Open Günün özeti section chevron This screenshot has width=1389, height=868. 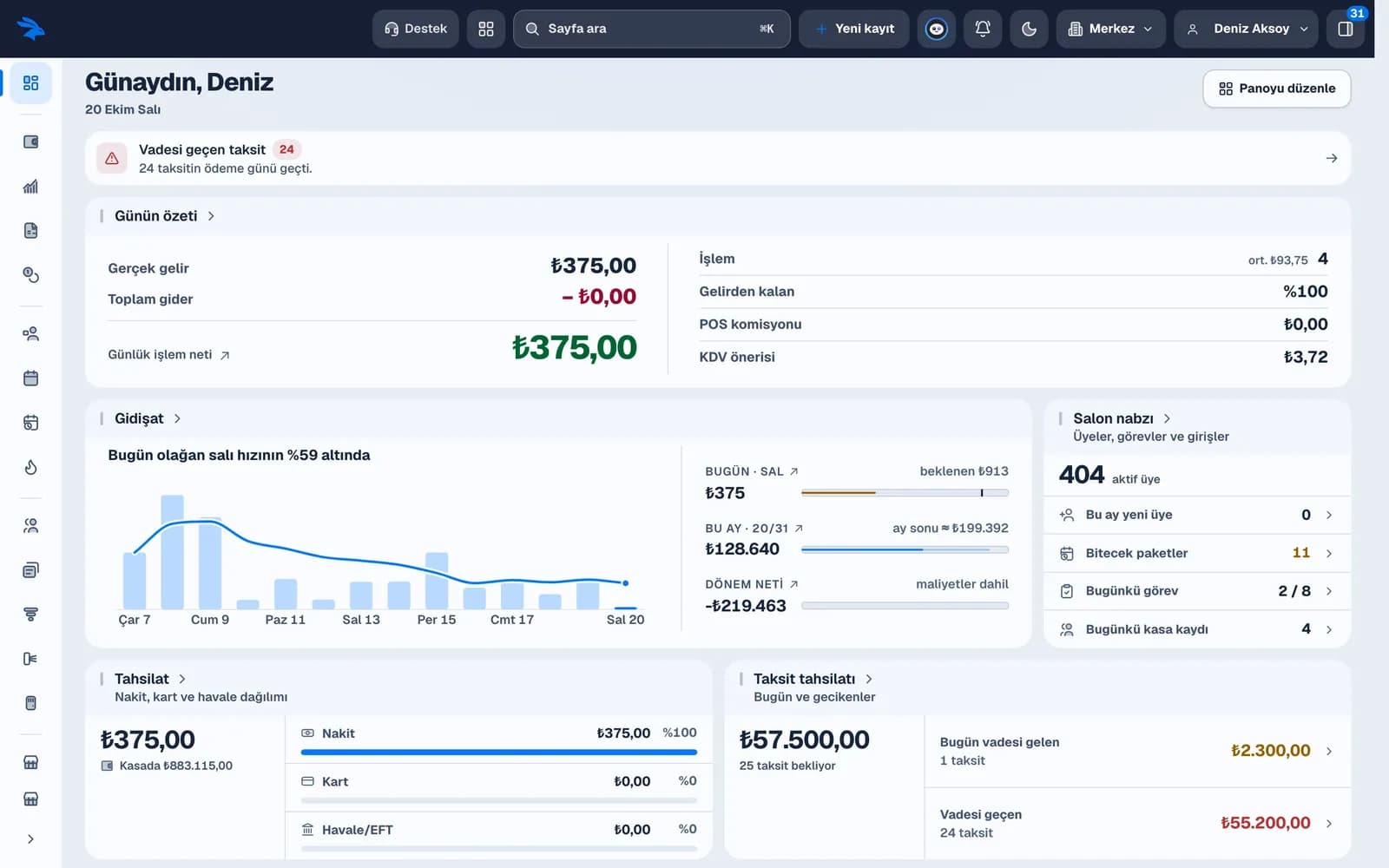pos(211,216)
